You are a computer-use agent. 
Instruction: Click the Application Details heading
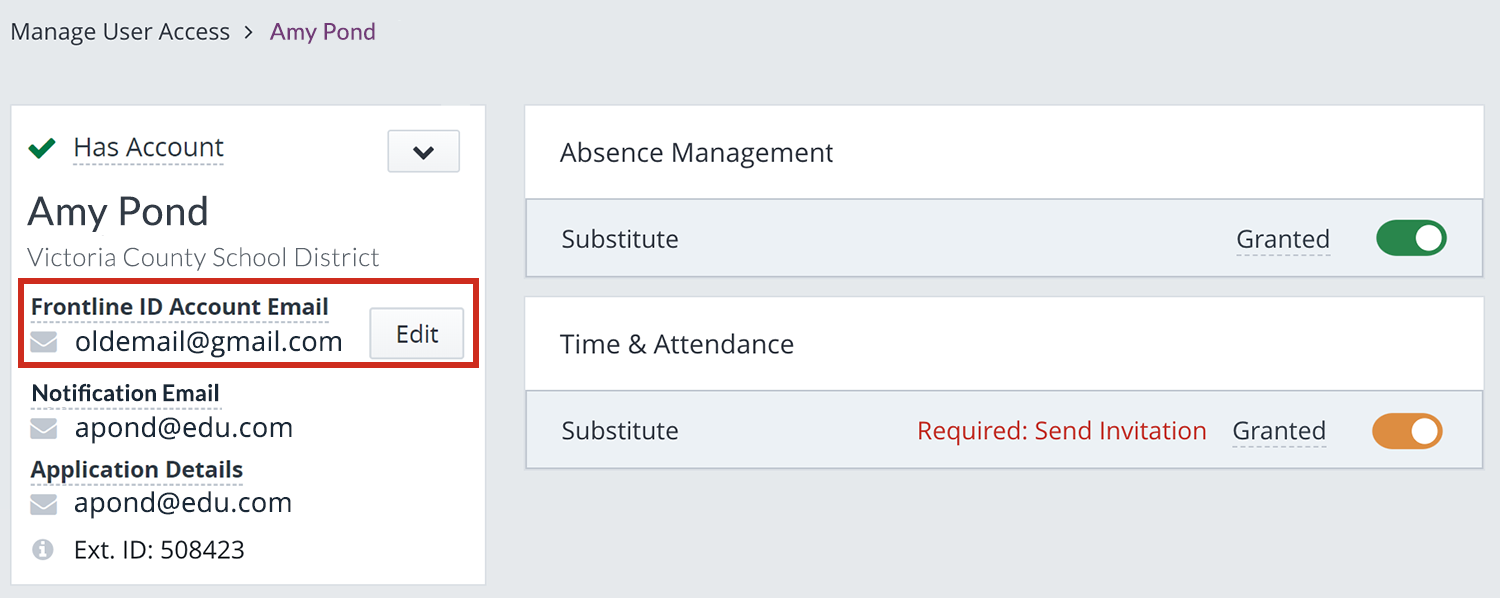pyautogui.click(x=137, y=470)
